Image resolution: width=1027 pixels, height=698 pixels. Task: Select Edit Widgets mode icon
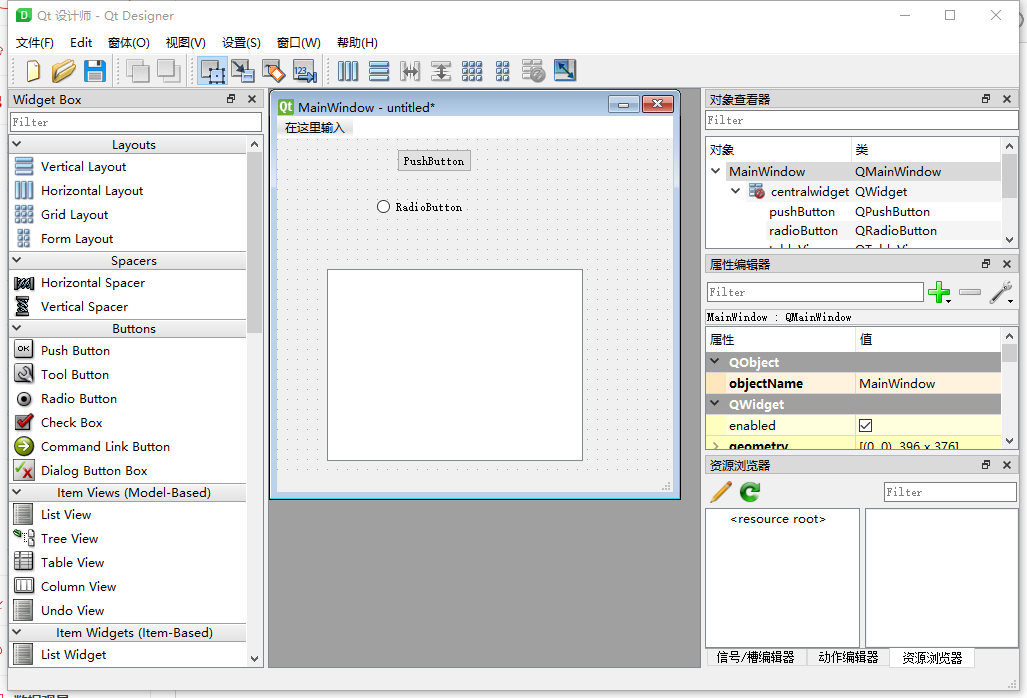[x=213, y=71]
